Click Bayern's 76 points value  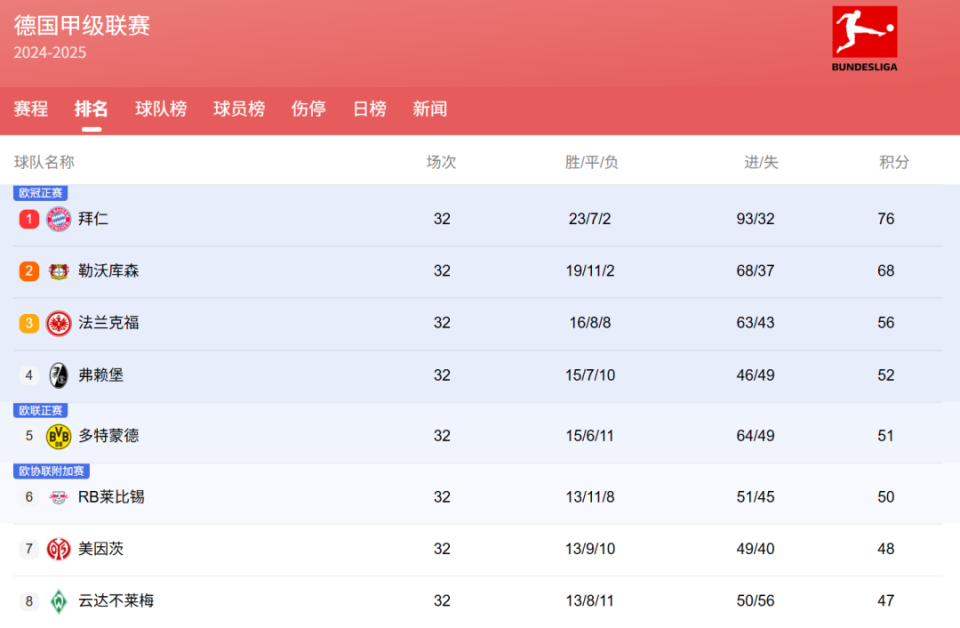point(886,219)
